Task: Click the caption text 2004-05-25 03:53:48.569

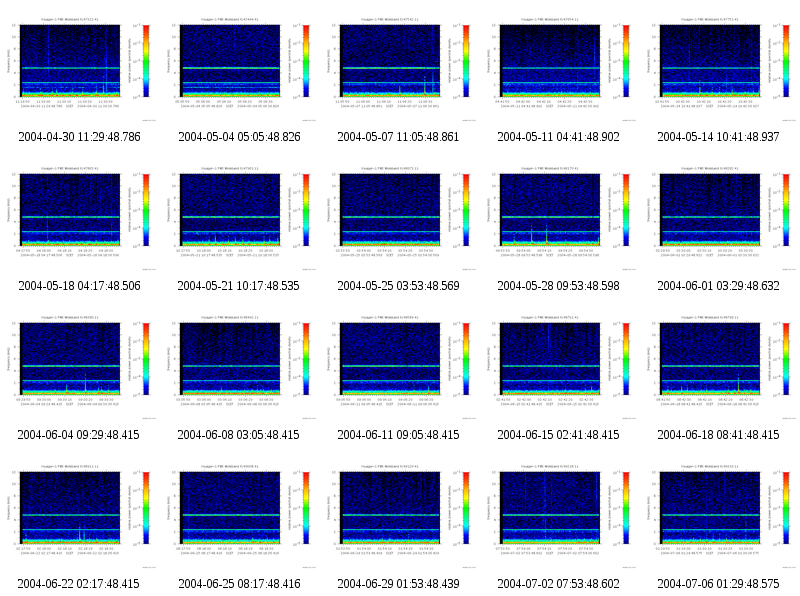Action: (x=398, y=286)
